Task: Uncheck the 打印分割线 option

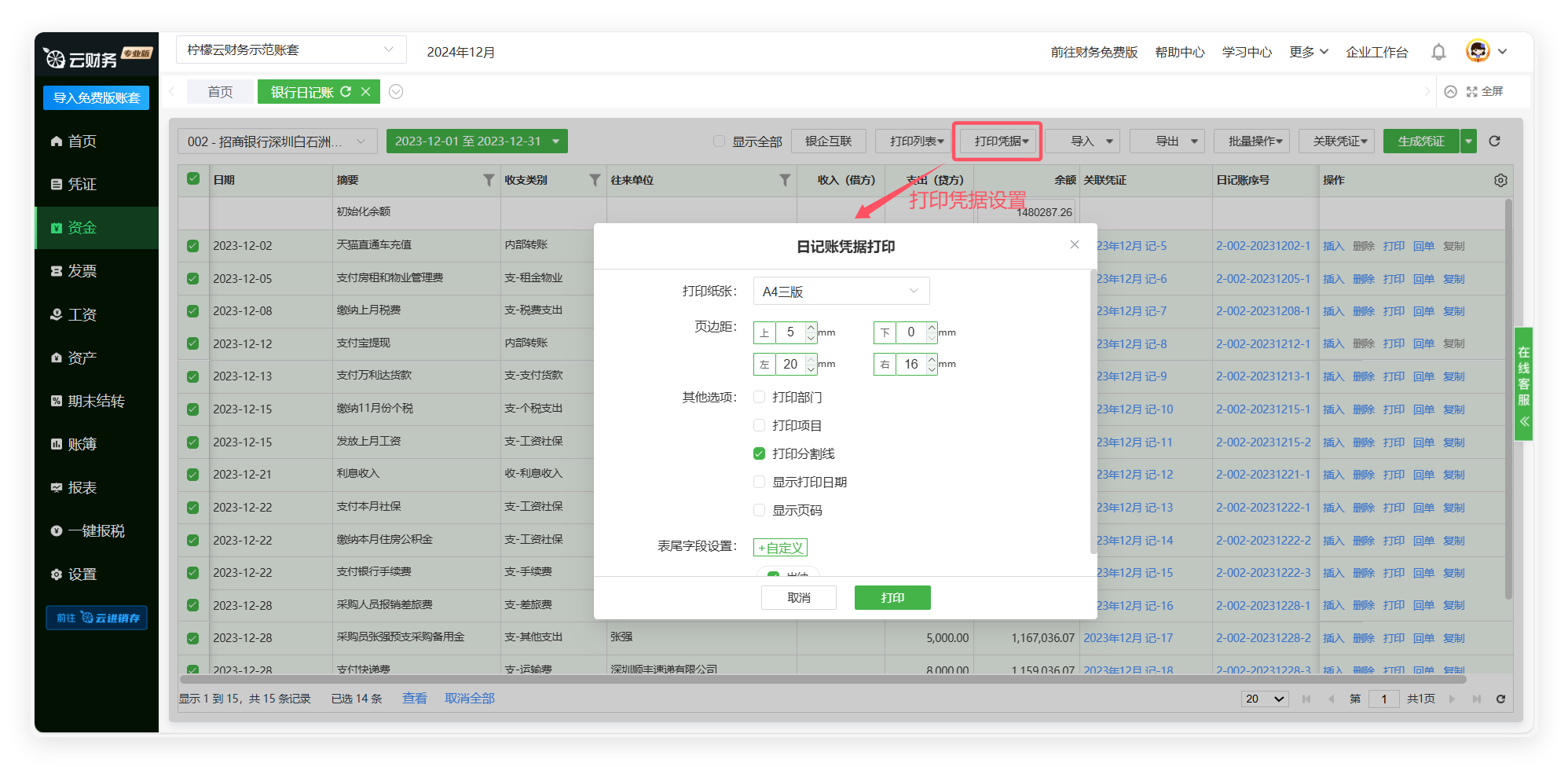Action: 760,454
